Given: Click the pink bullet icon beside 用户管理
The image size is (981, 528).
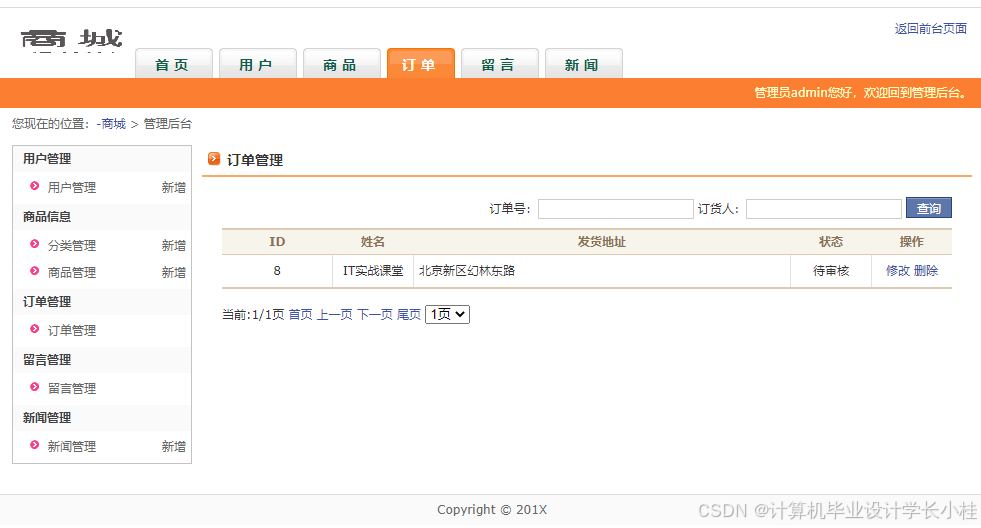Looking at the screenshot, I should click(x=34, y=186).
